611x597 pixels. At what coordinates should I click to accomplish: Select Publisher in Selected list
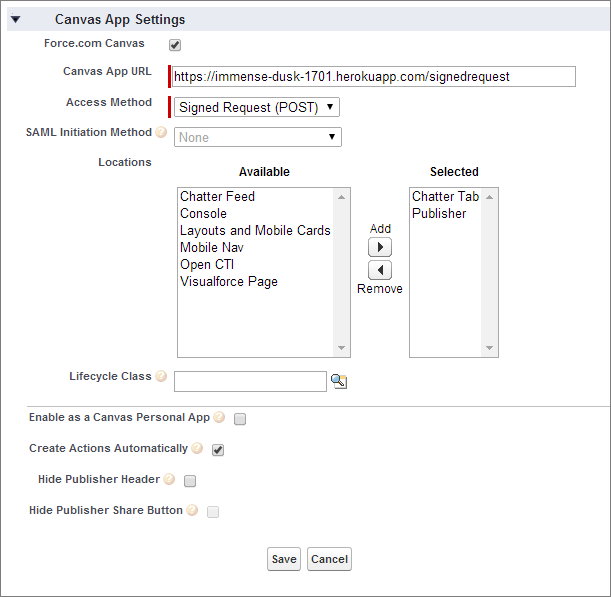[439, 214]
